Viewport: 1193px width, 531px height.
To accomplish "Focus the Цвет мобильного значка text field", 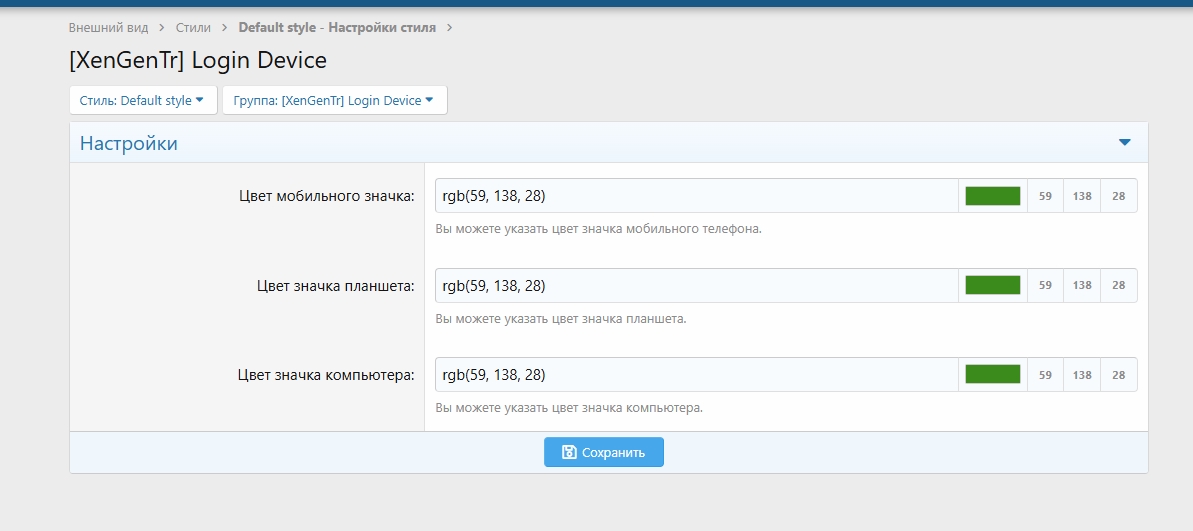I will [x=696, y=196].
